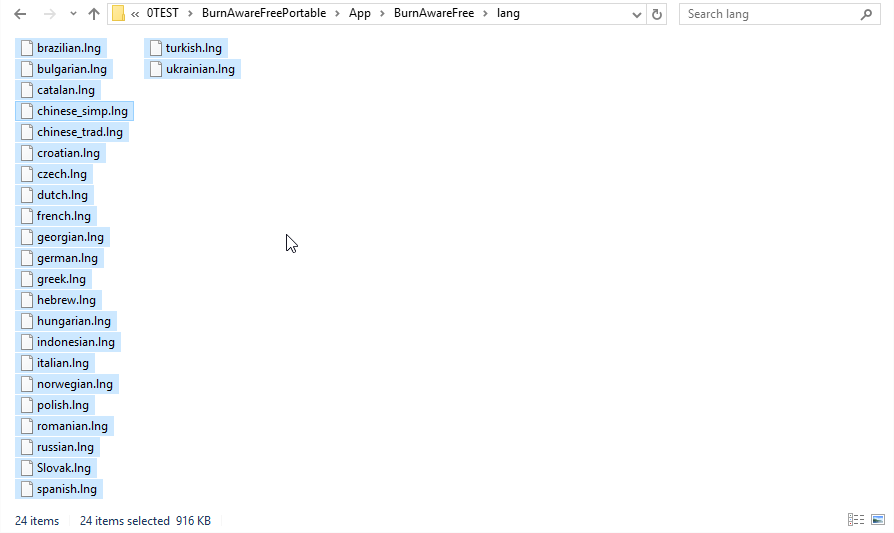
Task: Select the russian.lng file name
Action: point(66,447)
